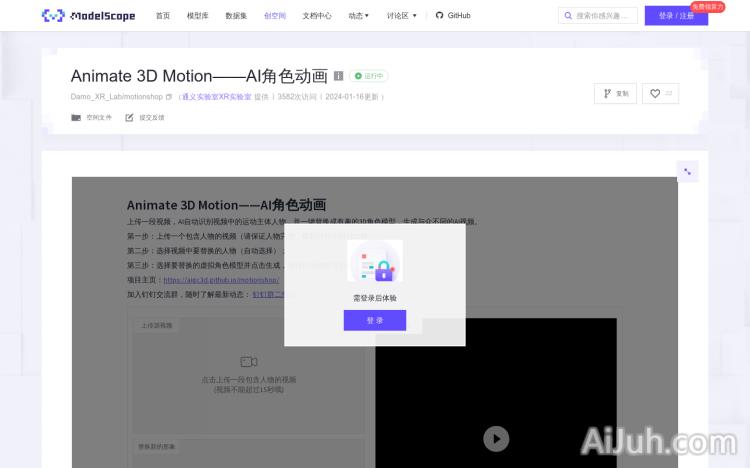Click the 点击上传一段包含人物的视频 upload text
The height and width of the screenshot is (468, 750).
(249, 379)
